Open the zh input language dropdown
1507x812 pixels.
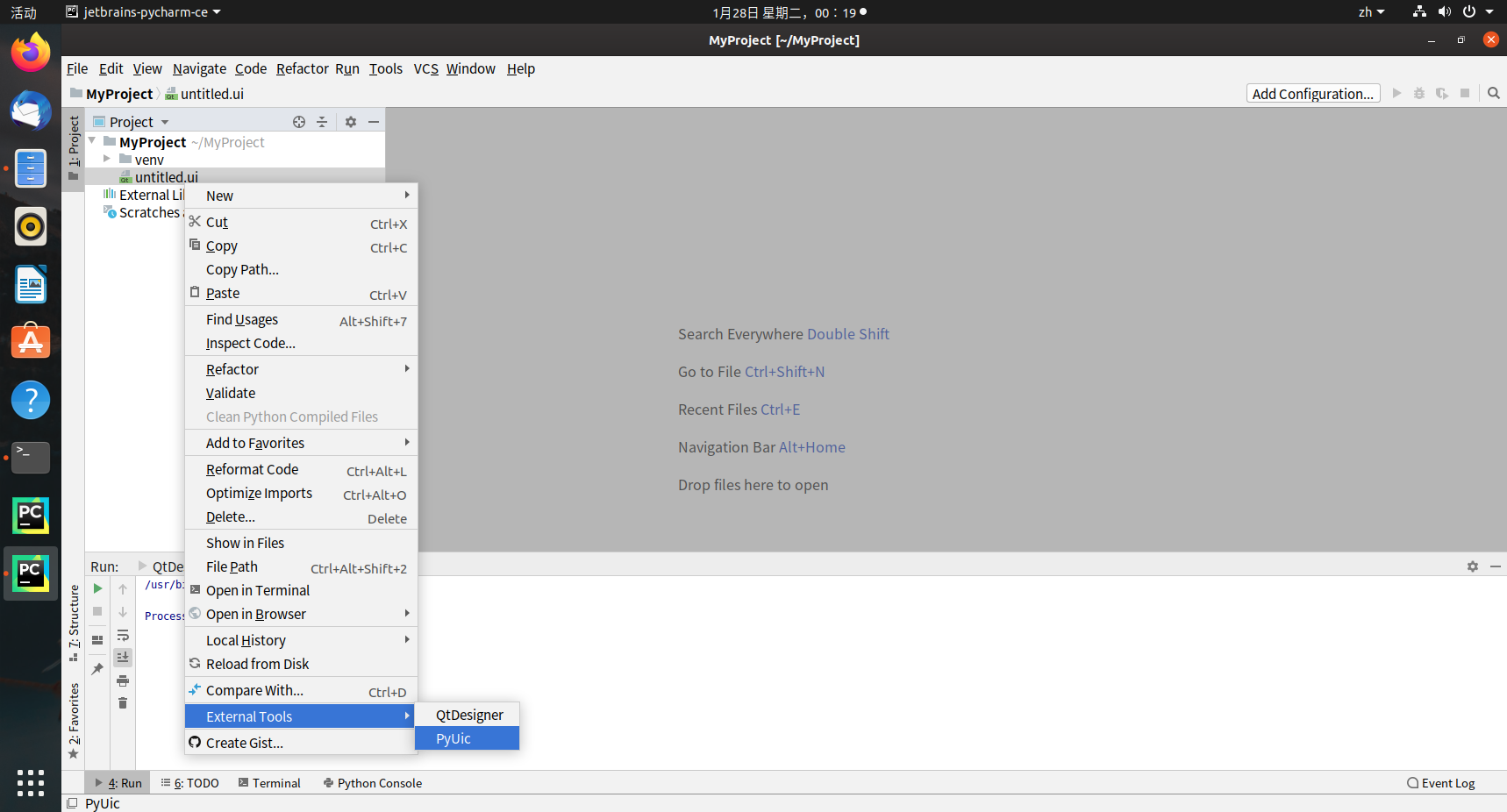[1372, 12]
